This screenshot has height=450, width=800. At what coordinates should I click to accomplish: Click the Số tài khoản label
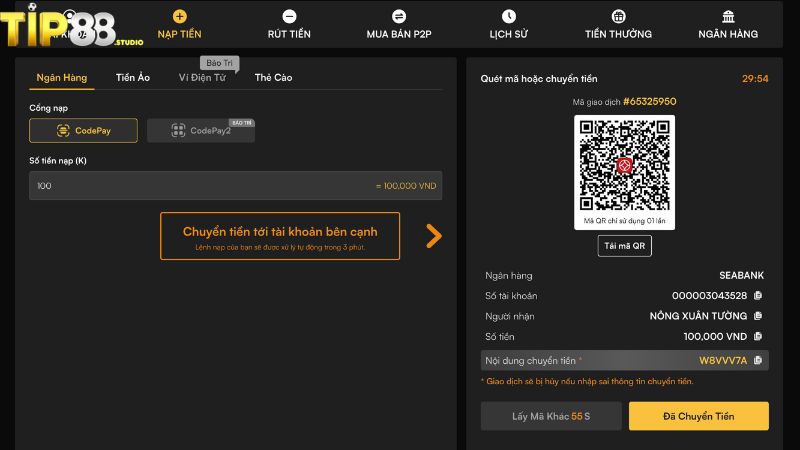(511, 296)
